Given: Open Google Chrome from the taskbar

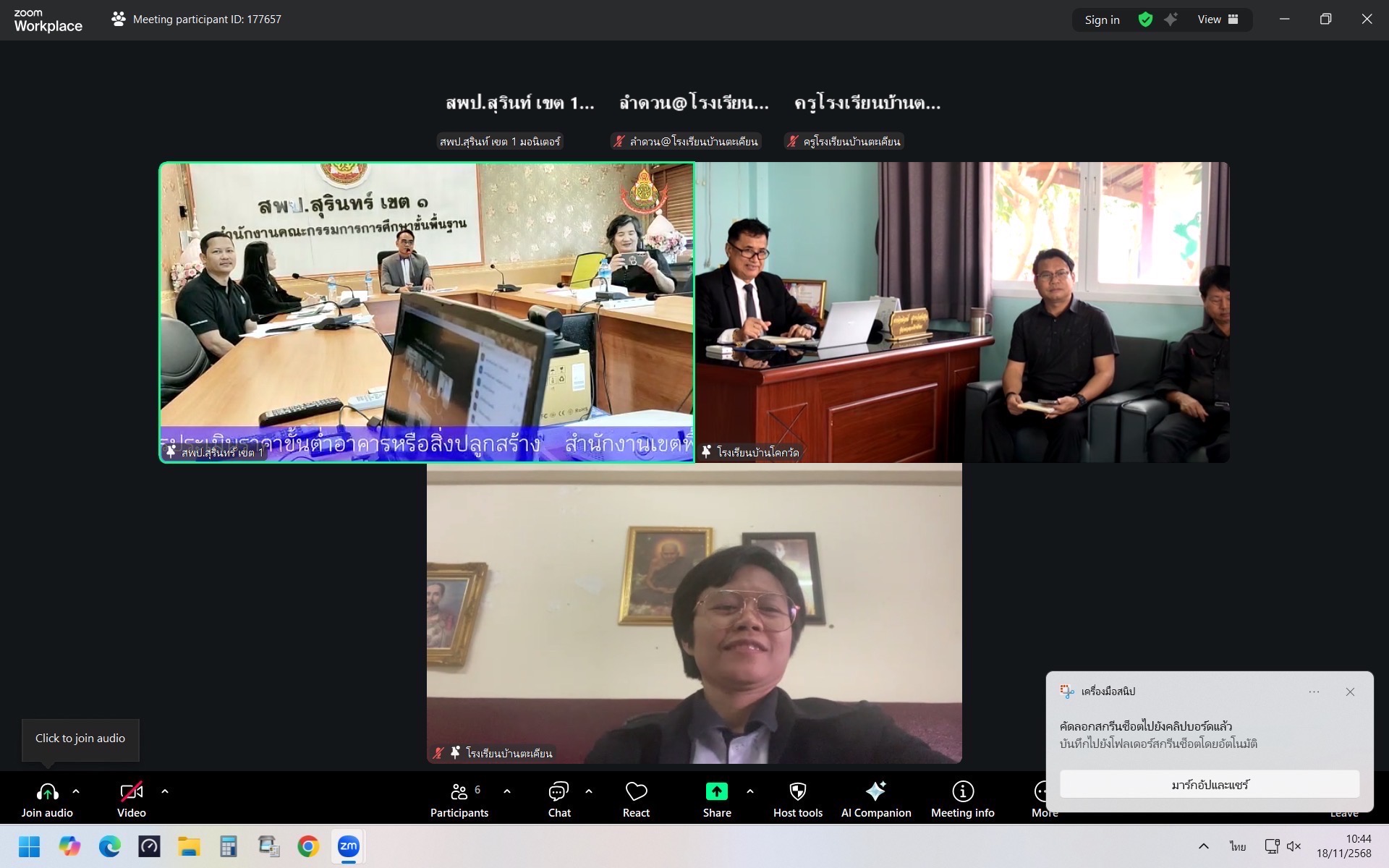Looking at the screenshot, I should [308, 846].
